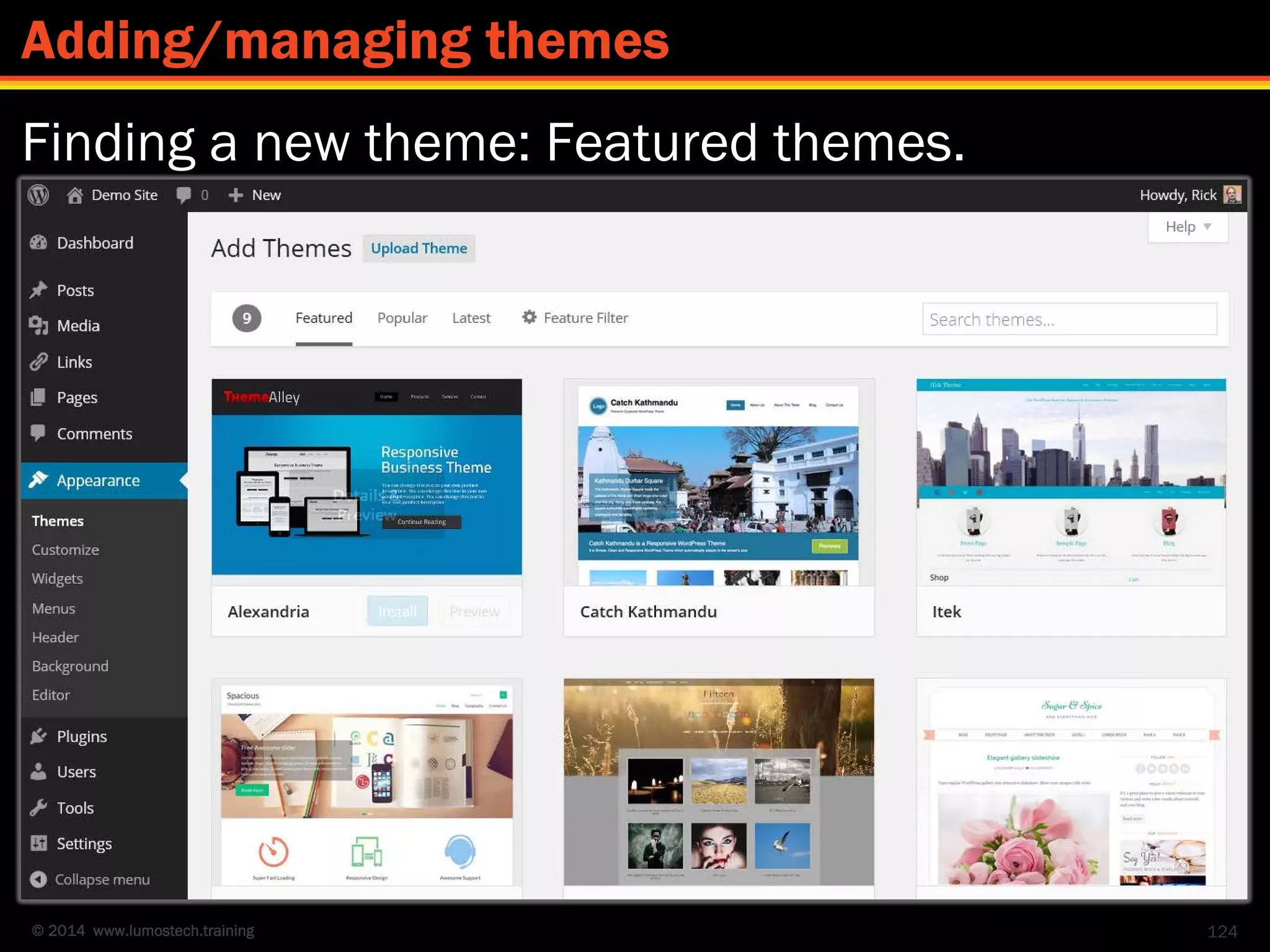Switch to the Popular tab
Image resolution: width=1270 pixels, height=952 pixels.
pos(402,318)
